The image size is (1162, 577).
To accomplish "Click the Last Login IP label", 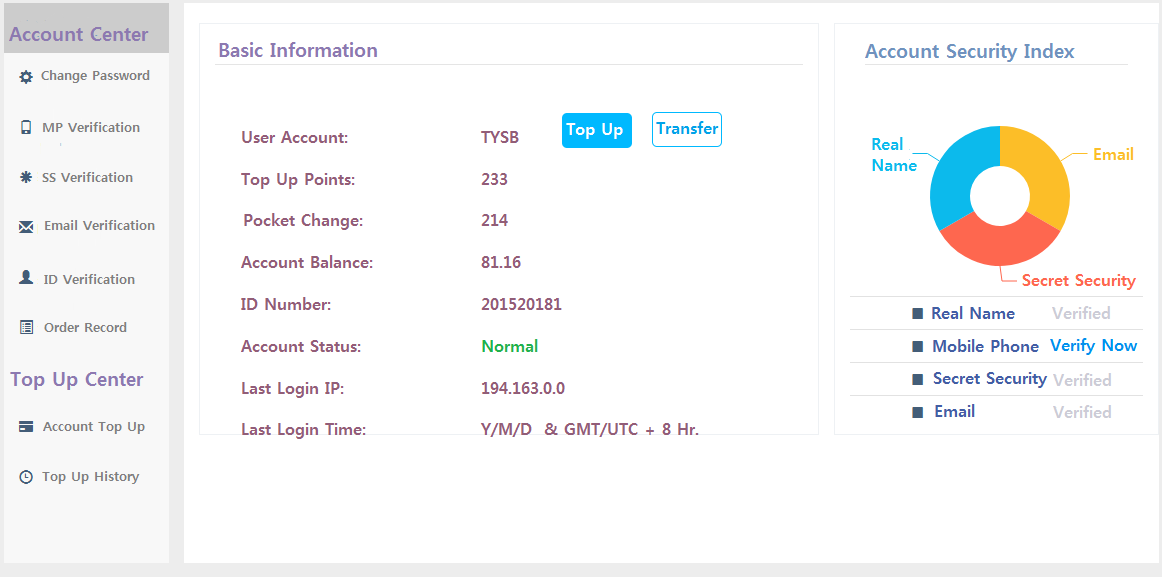I will tap(293, 388).
